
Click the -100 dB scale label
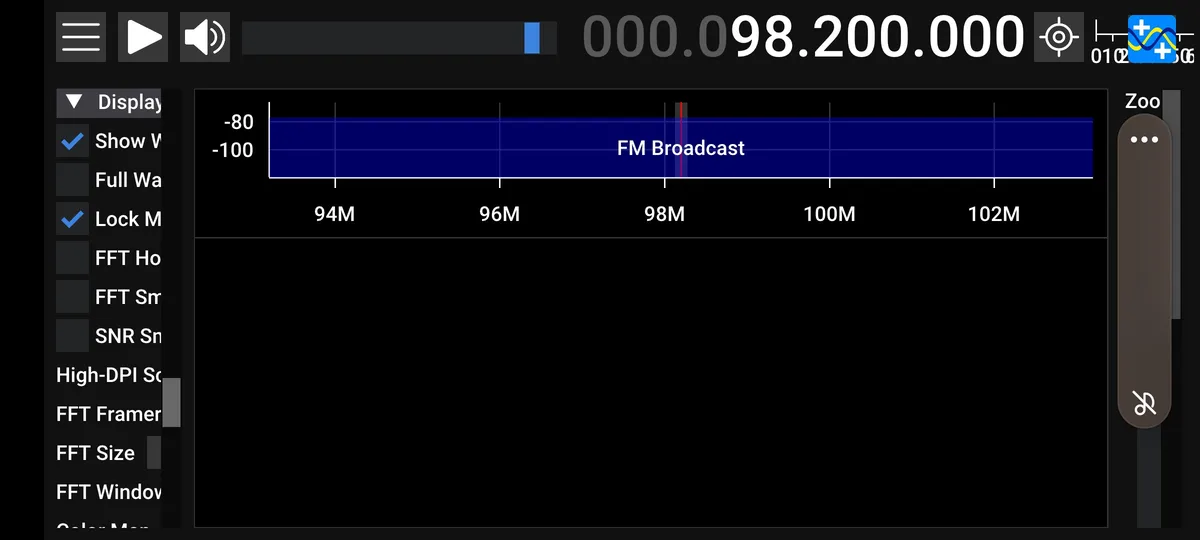(235, 150)
